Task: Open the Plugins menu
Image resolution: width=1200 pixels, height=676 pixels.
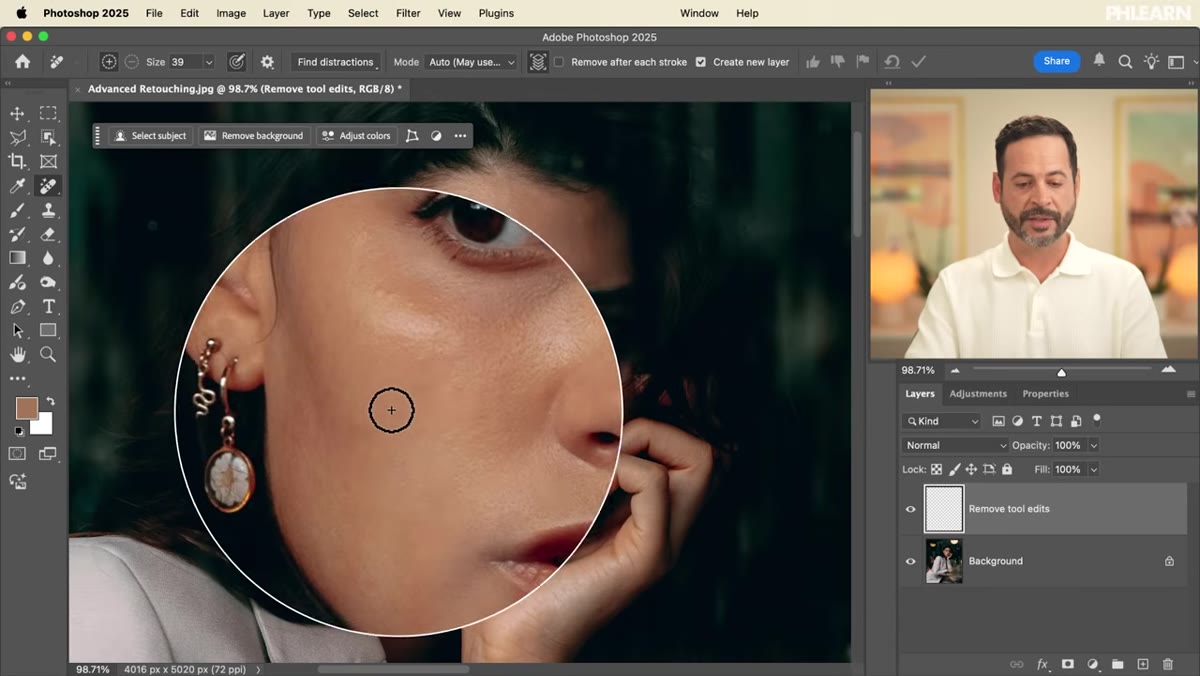Action: point(496,13)
